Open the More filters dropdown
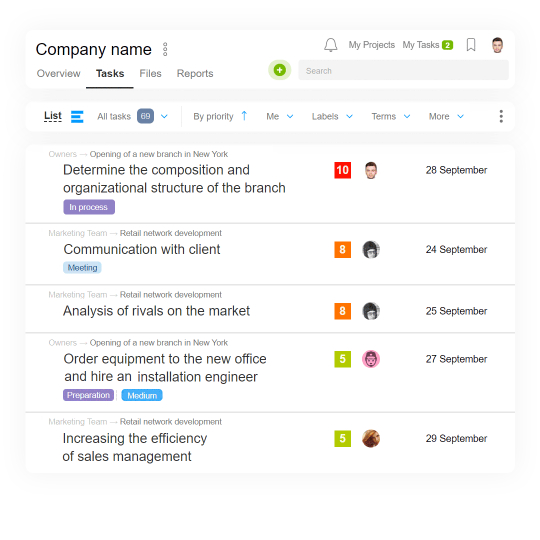 [x=446, y=116]
